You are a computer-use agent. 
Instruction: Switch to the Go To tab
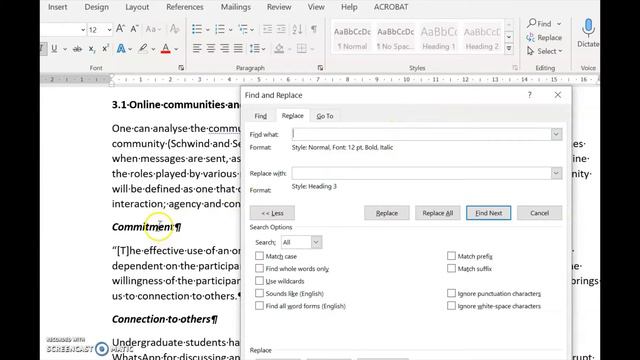point(325,116)
